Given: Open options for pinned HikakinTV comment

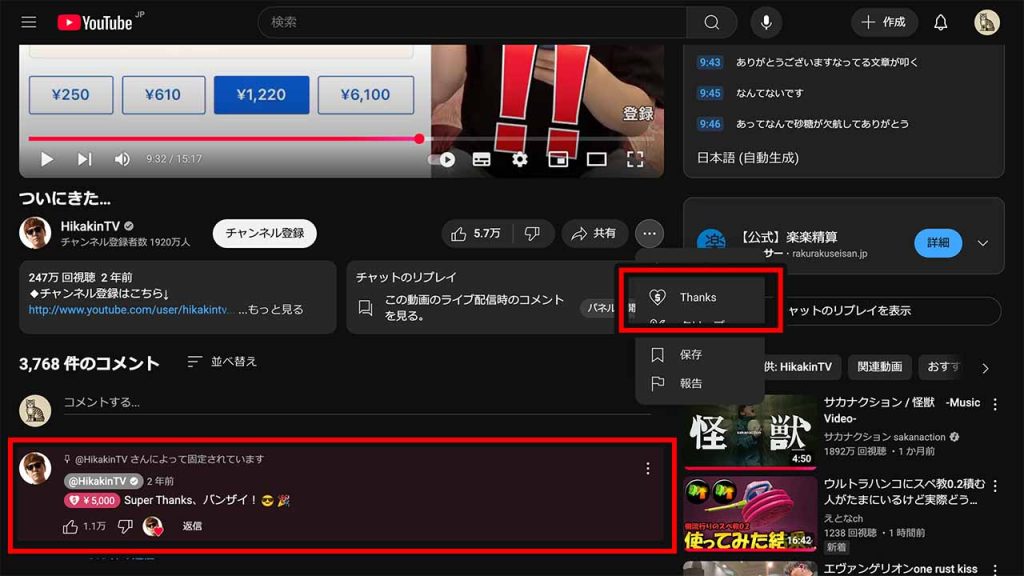Looking at the screenshot, I should [647, 468].
